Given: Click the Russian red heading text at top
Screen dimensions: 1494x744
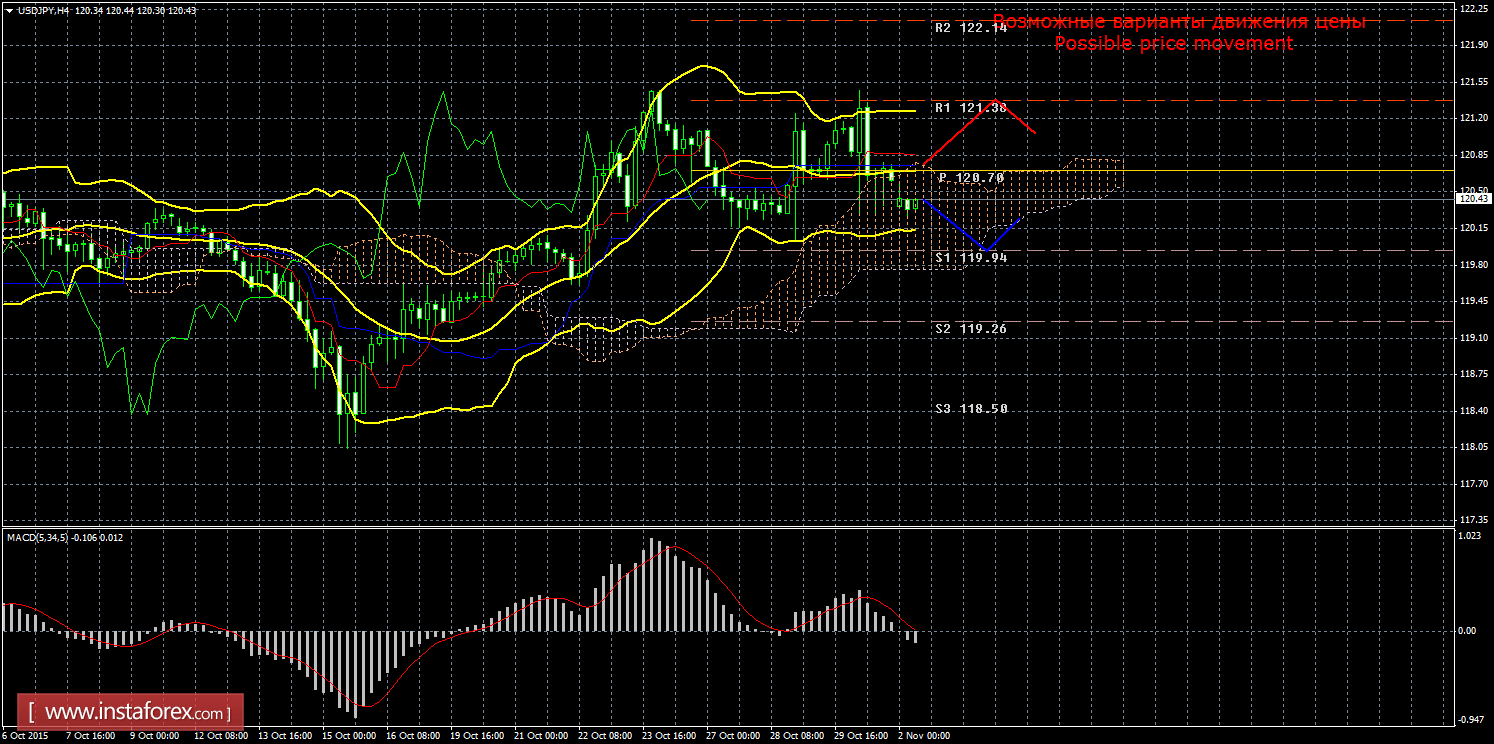Looking at the screenshot, I should click(1179, 22).
